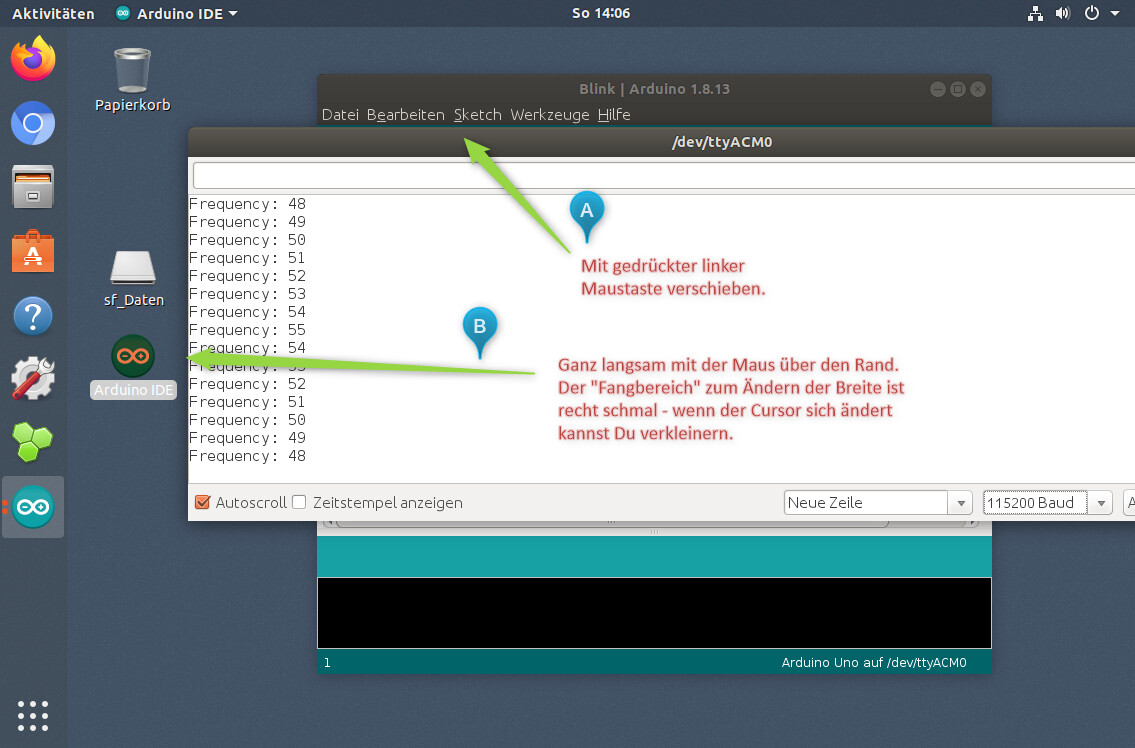
Task: Open the Werkzeuge menu
Action: click(x=549, y=114)
